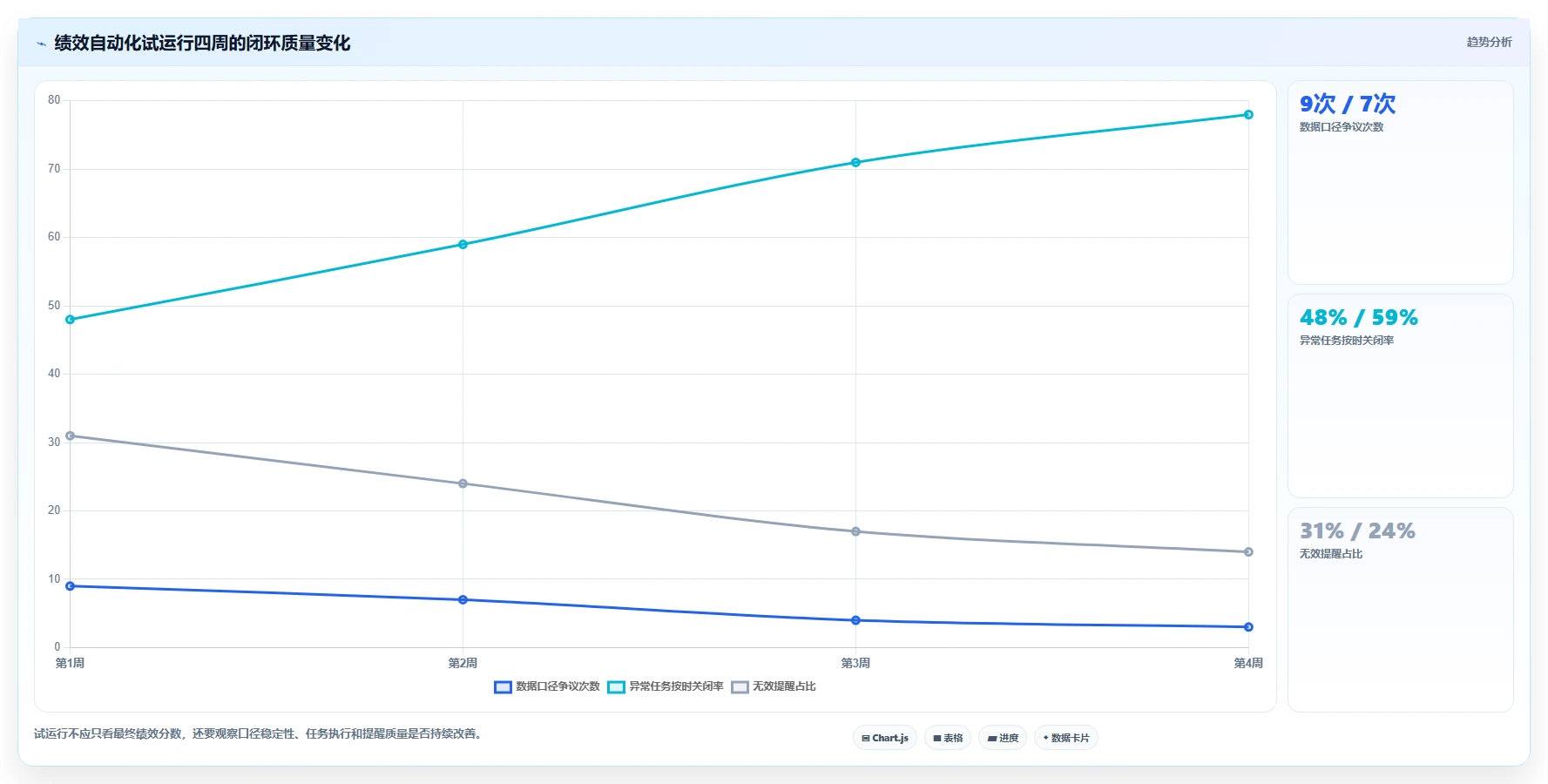Select the 表格 tag
Screen dimensions: 1548x784
click(x=948, y=738)
